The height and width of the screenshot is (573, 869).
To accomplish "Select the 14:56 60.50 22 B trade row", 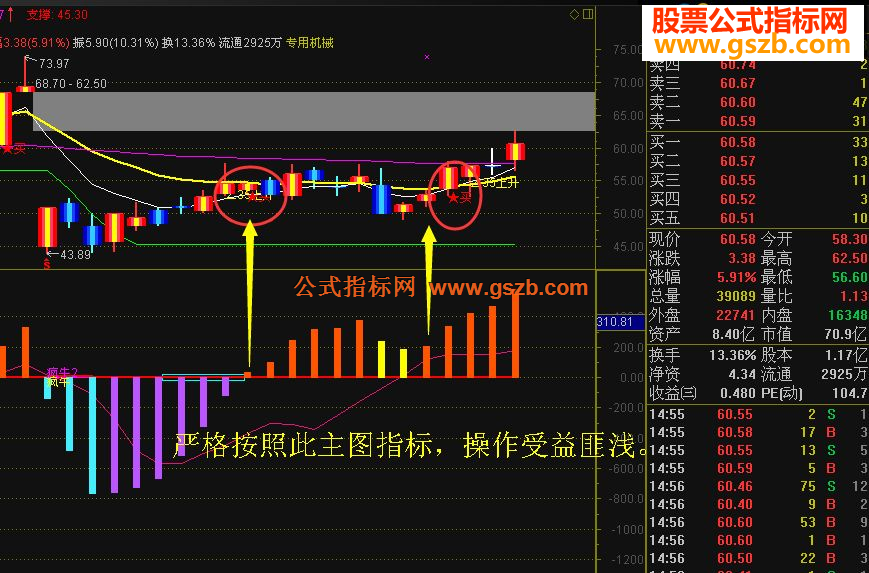I will coord(758,558).
